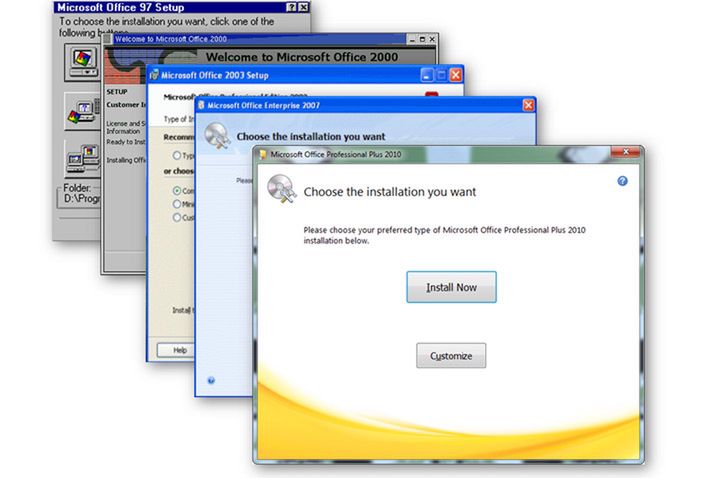Maximize the Office 2000 welcome window
718x478 pixels.
[422, 39]
